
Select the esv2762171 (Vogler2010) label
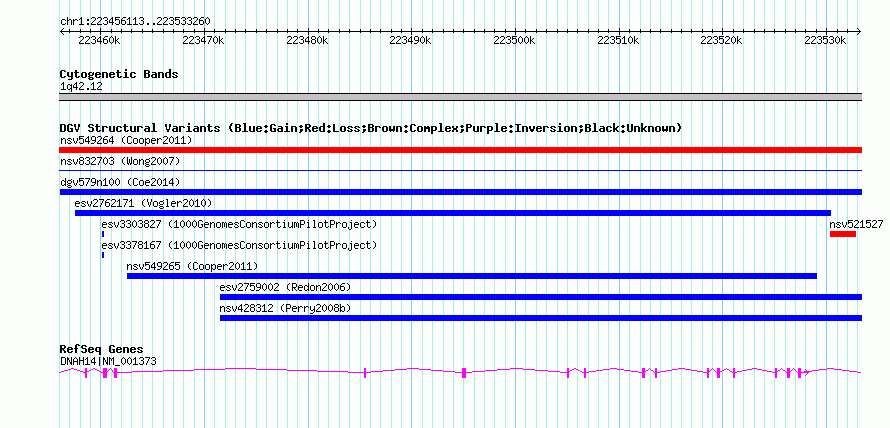(144, 203)
